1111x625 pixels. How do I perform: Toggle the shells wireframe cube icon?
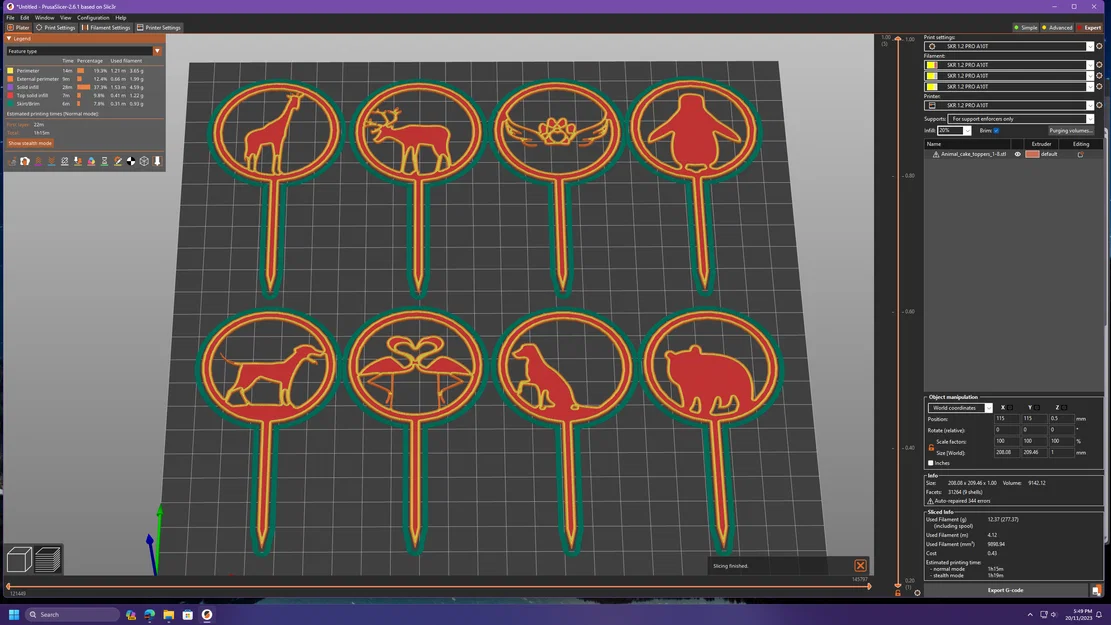pos(144,162)
